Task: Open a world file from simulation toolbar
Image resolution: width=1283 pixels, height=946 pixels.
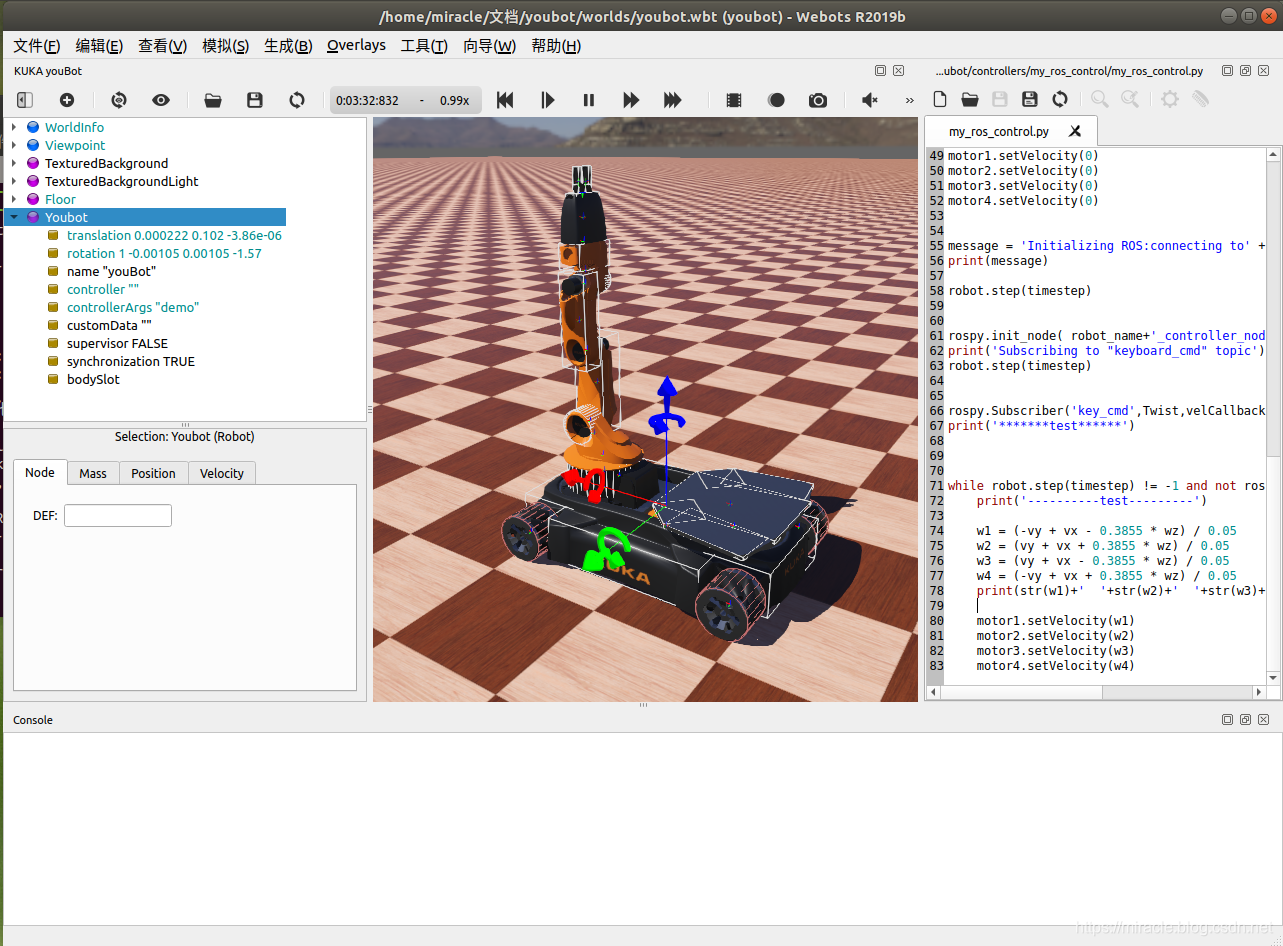Action: point(213,100)
